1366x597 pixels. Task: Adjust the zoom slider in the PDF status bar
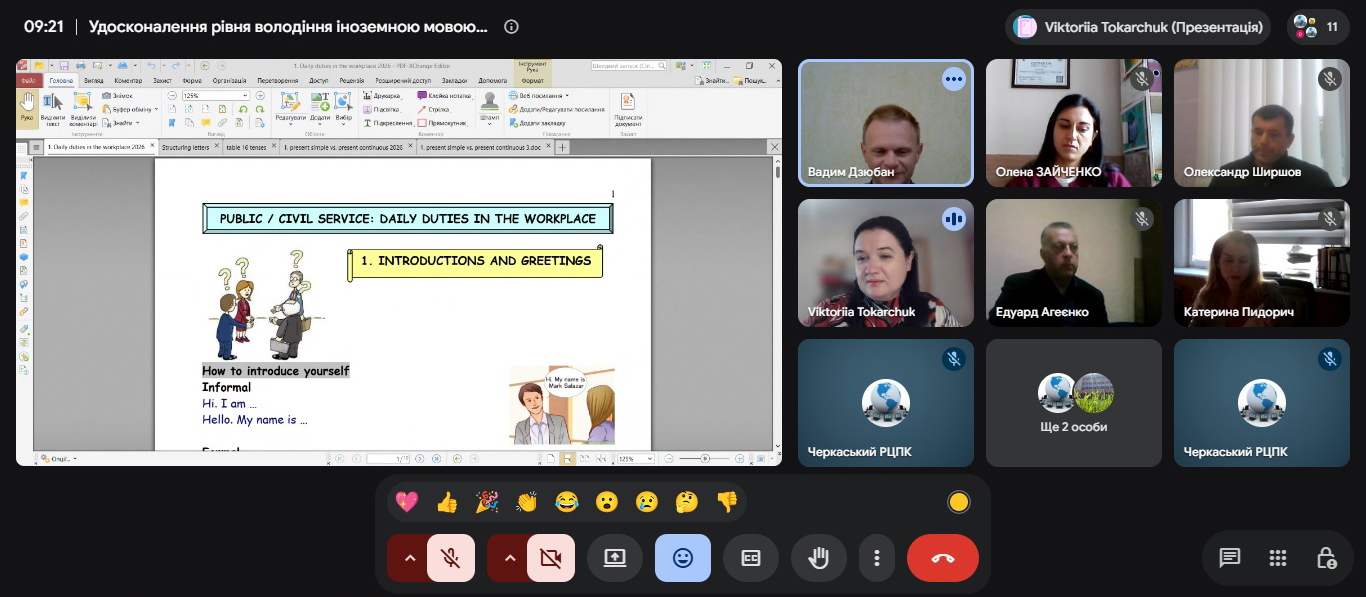(x=705, y=458)
